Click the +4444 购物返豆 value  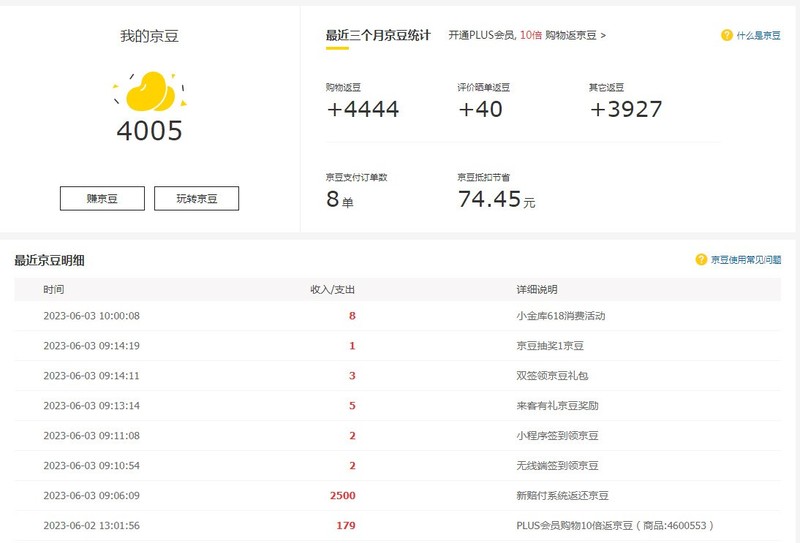[x=363, y=109]
